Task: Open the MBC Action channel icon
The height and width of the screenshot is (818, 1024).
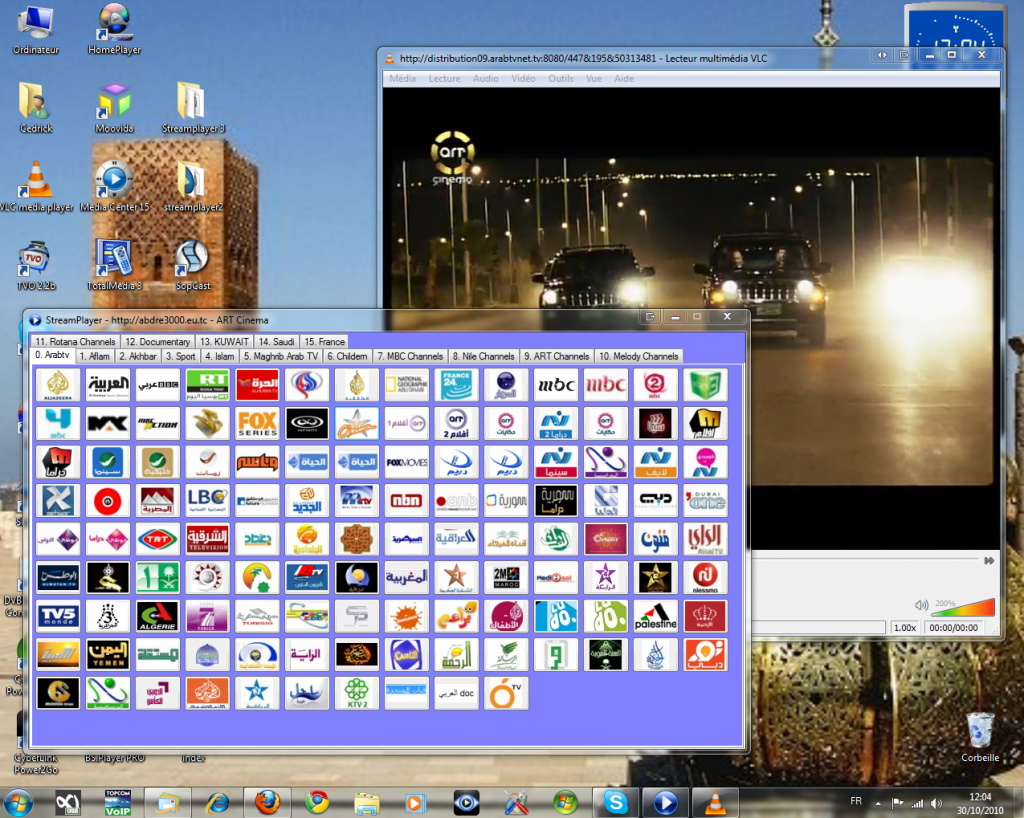Action: pyautogui.click(x=158, y=423)
